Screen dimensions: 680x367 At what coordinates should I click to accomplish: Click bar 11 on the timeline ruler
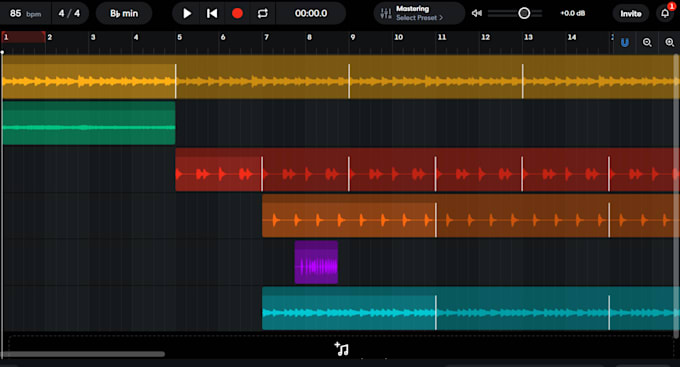tap(441, 37)
